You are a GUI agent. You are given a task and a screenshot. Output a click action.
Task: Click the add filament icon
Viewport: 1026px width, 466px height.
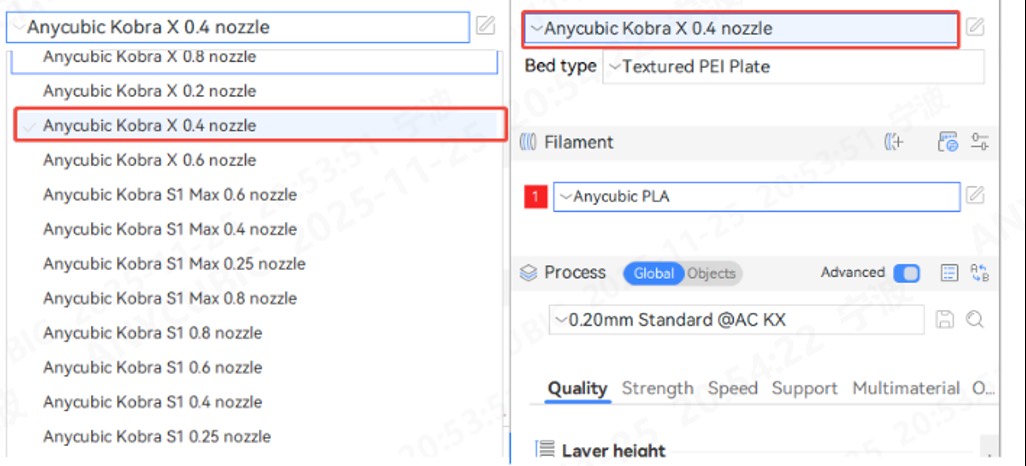point(894,142)
